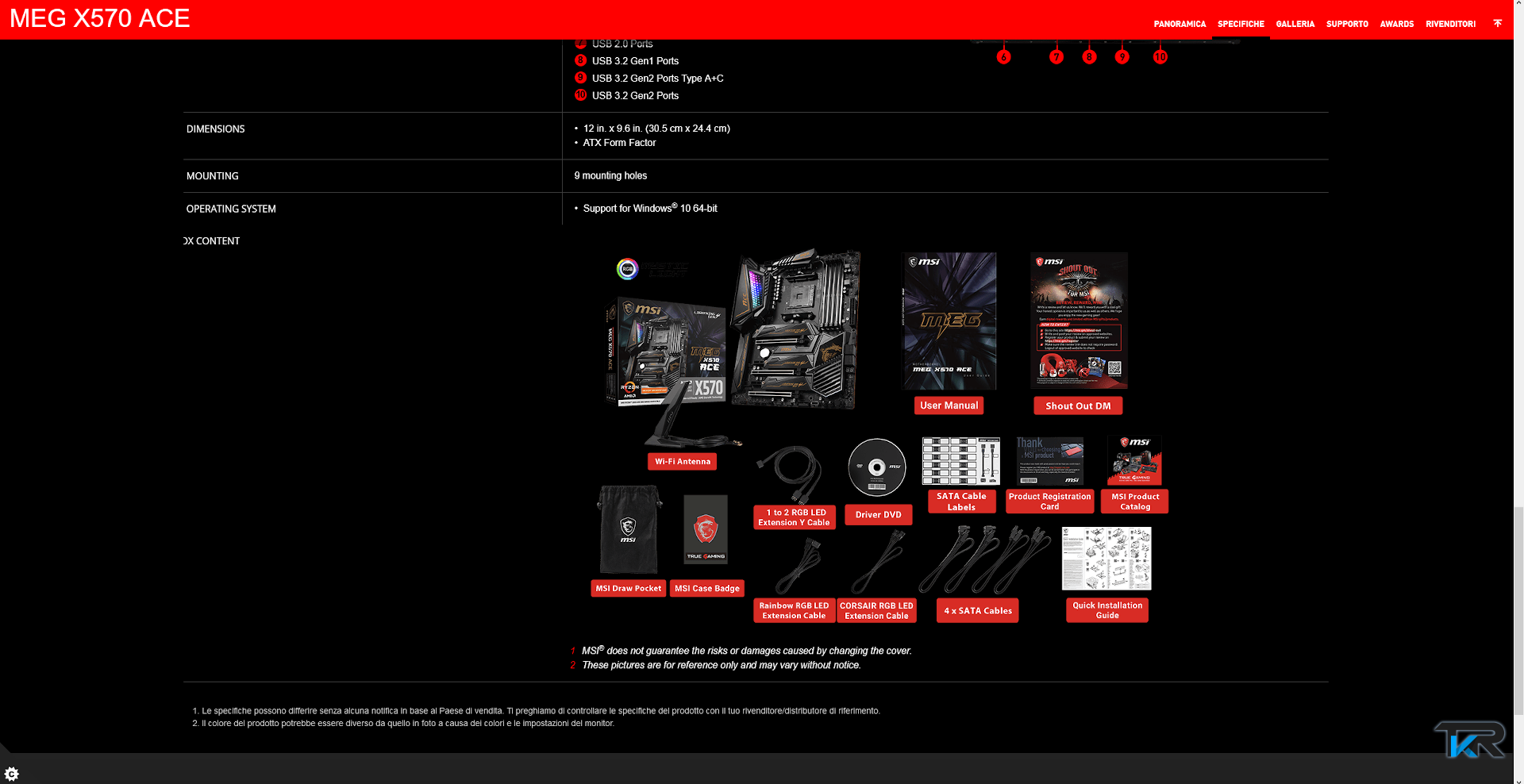The height and width of the screenshot is (784, 1524).
Task: Click the User Manual label
Action: [x=949, y=405]
